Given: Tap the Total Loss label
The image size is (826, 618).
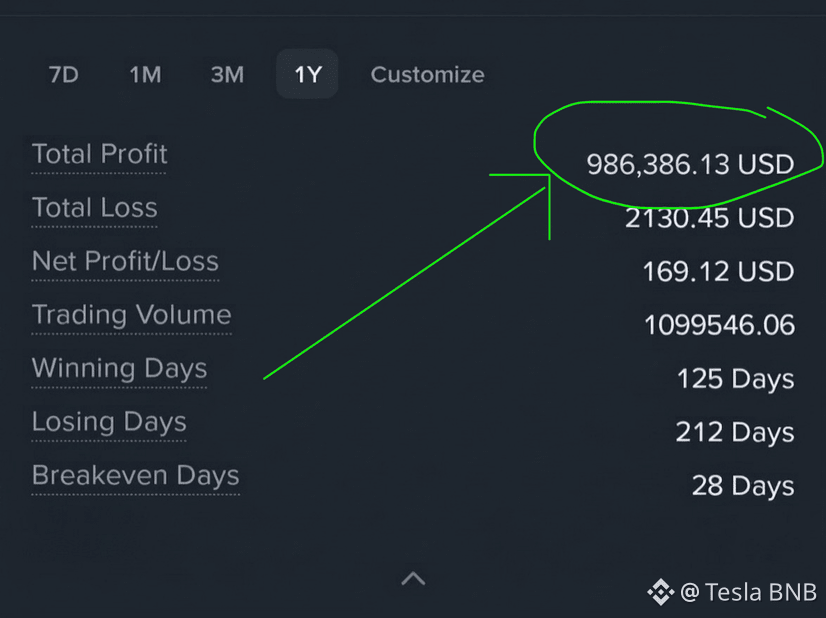Looking at the screenshot, I should (x=94, y=208).
